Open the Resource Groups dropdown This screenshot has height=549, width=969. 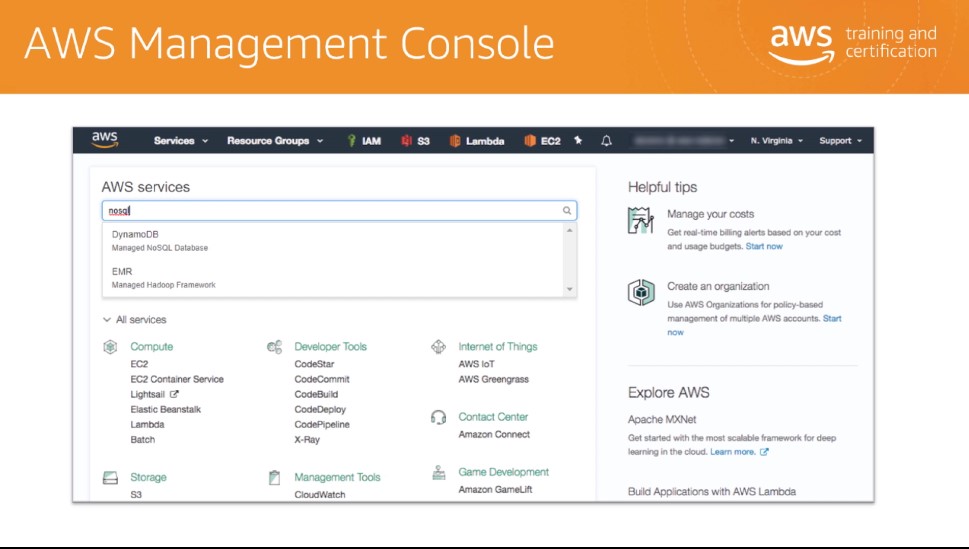(x=275, y=140)
